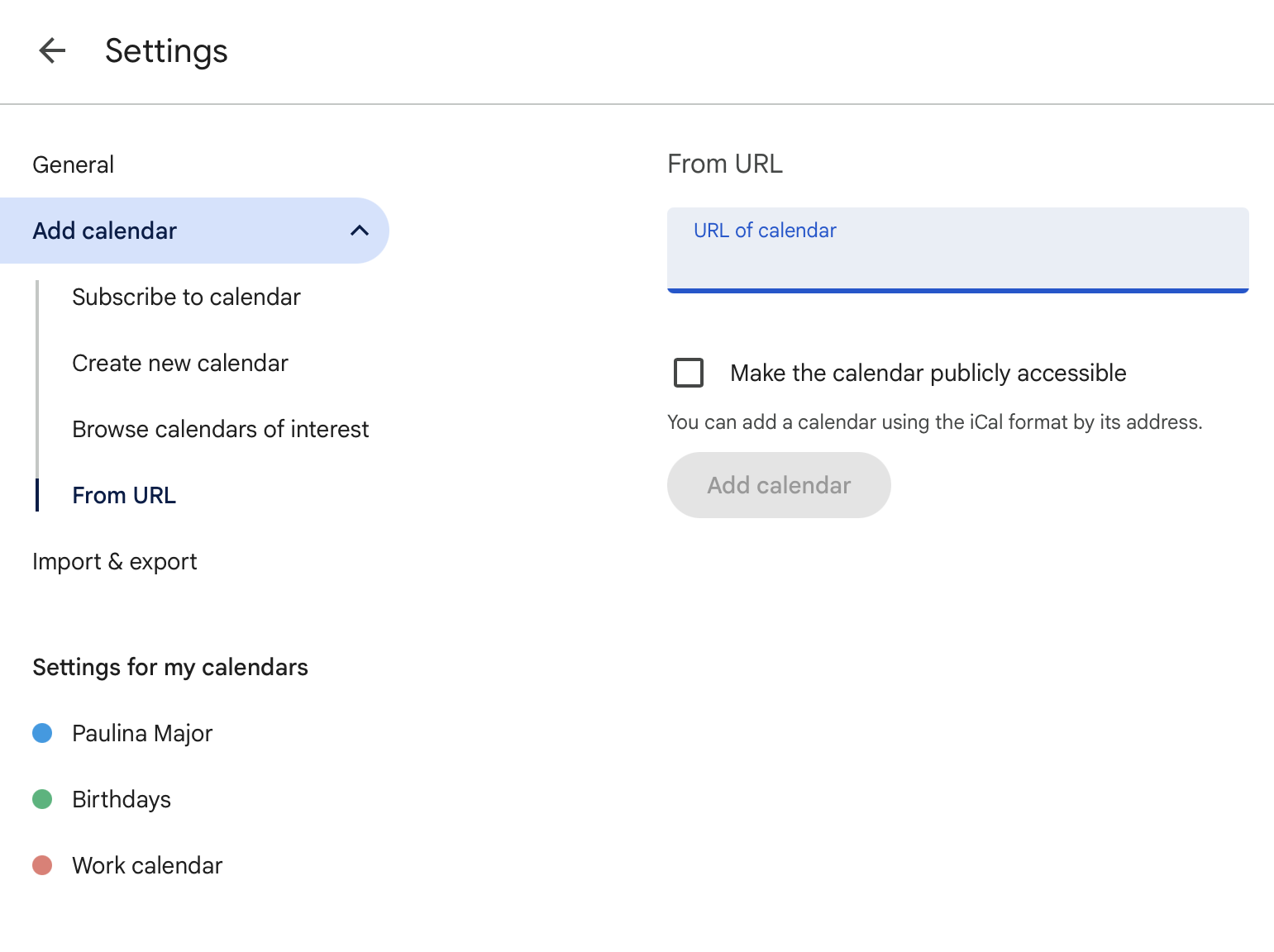Screen dimensions: 1274x952
Task: Open settings for Paulina Major calendar
Action: tap(141, 733)
